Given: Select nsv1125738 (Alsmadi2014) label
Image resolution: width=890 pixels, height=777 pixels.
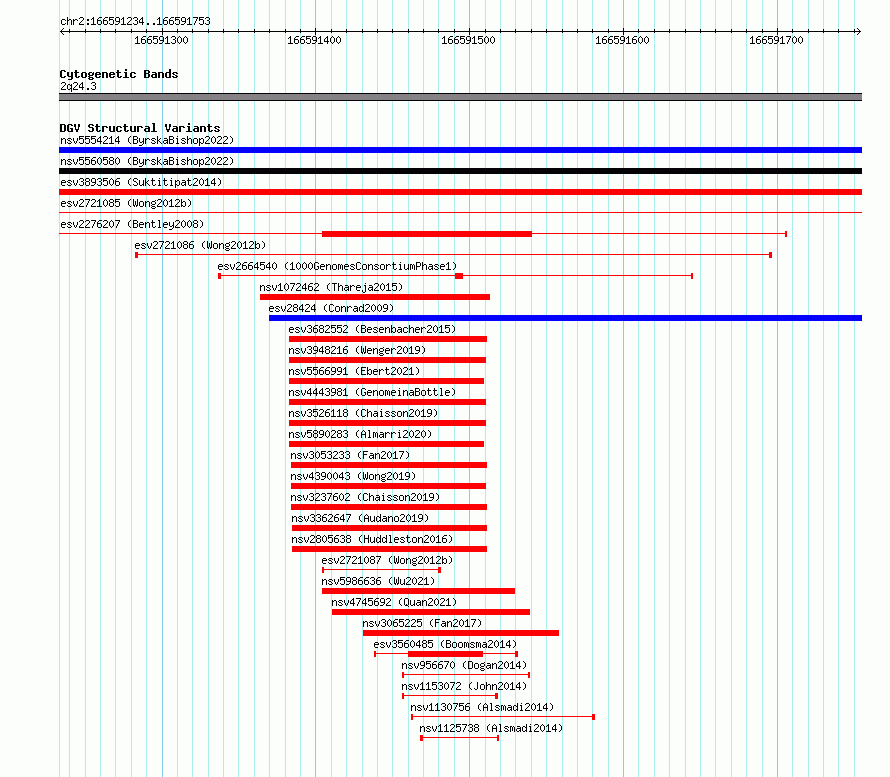Looking at the screenshot, I should tap(492, 728).
